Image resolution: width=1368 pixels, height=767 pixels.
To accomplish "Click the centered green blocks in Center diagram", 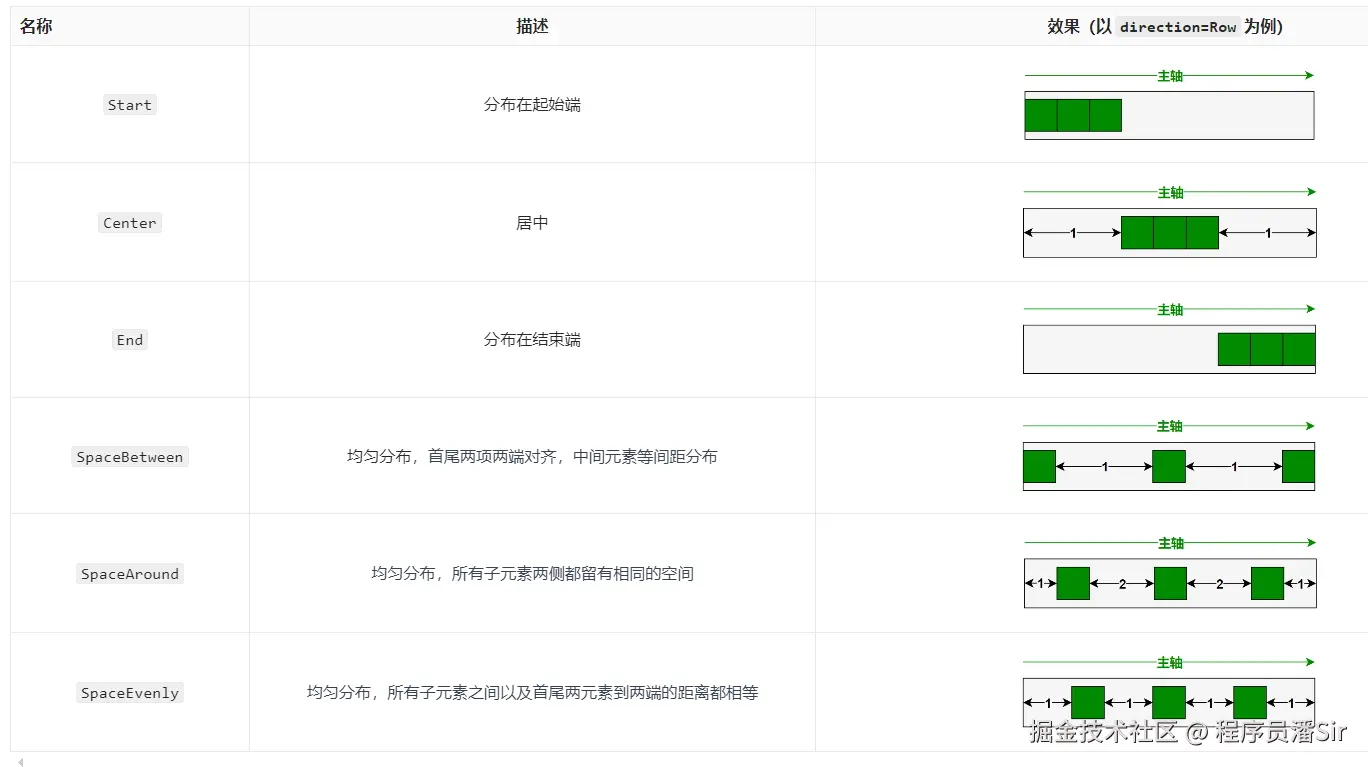I will 1168,232.
